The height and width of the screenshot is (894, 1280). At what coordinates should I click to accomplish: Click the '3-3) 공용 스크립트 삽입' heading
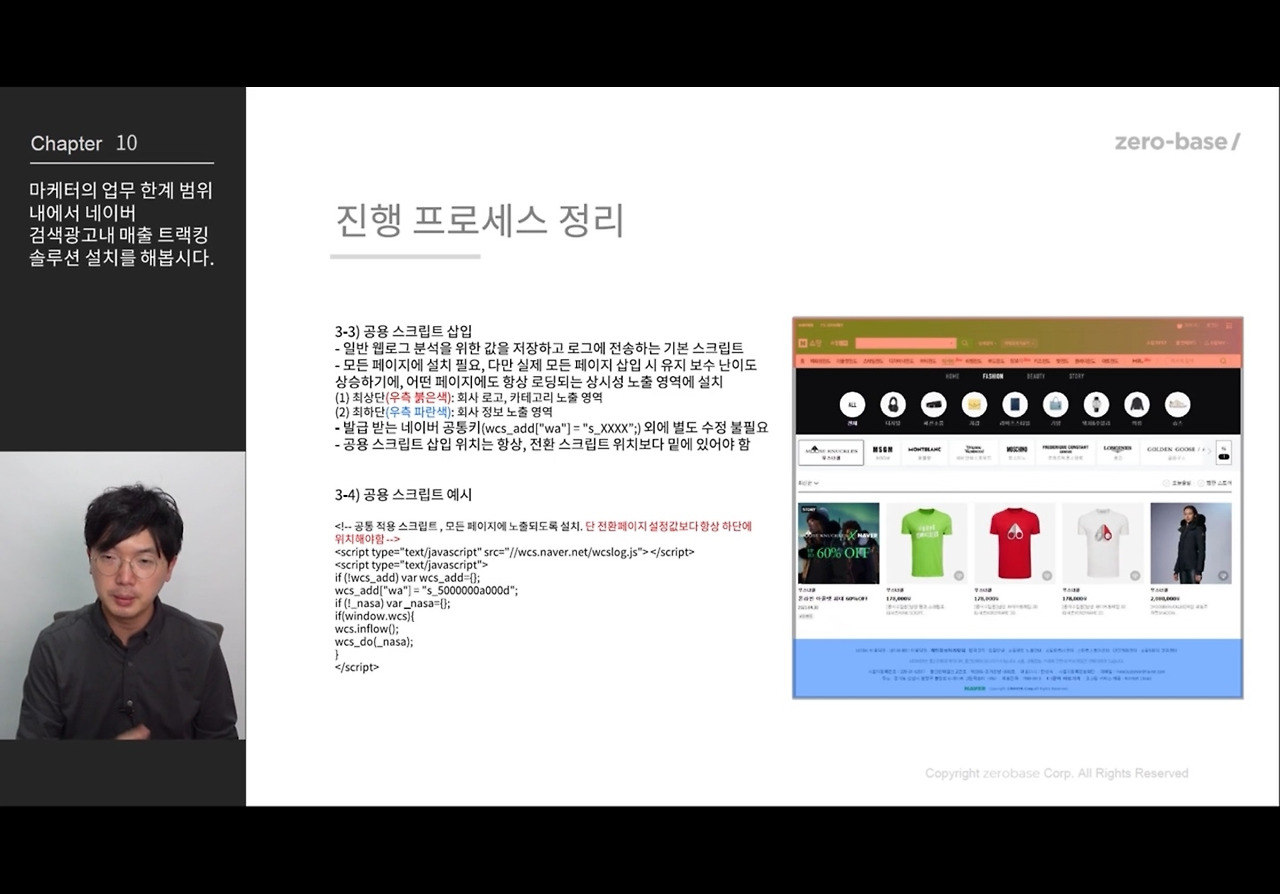click(403, 331)
